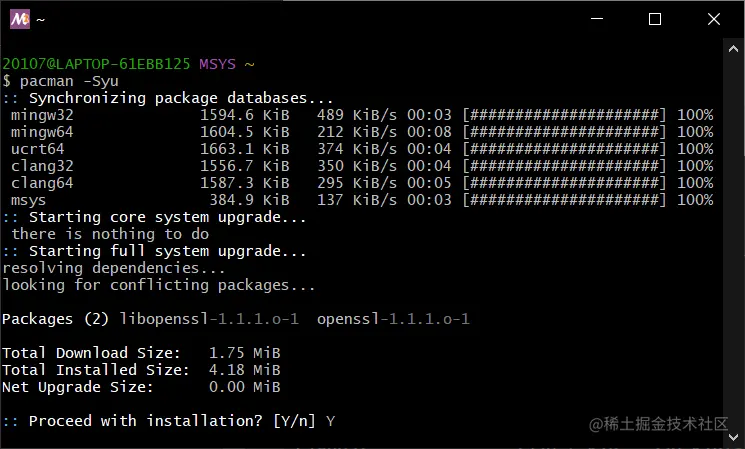The image size is (745, 449).
Task: Minimize the MSYS terminal window
Action: click(x=597, y=19)
